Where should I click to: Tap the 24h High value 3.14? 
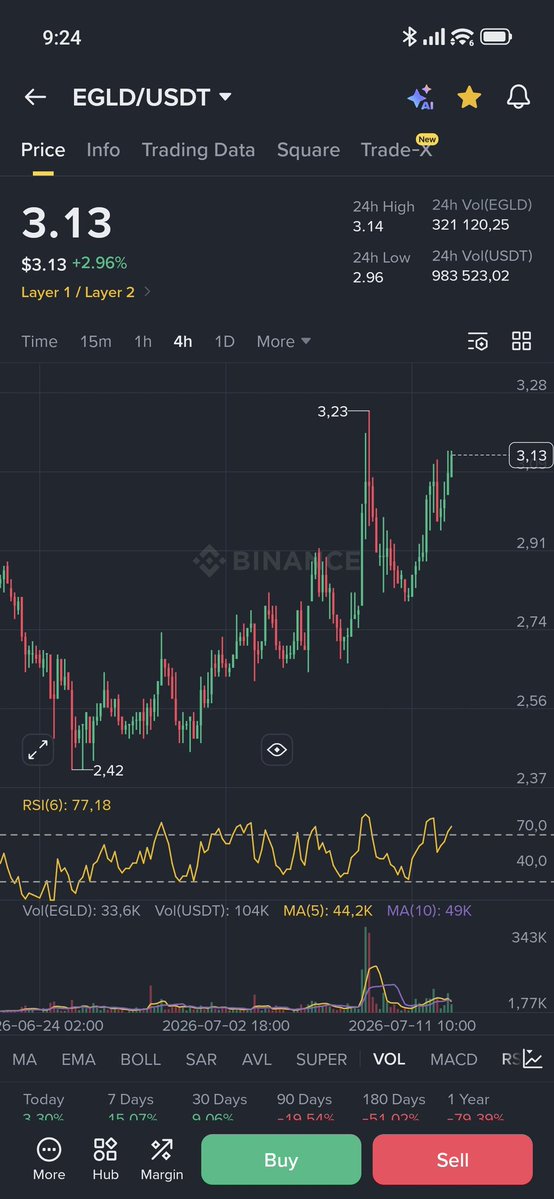point(368,226)
